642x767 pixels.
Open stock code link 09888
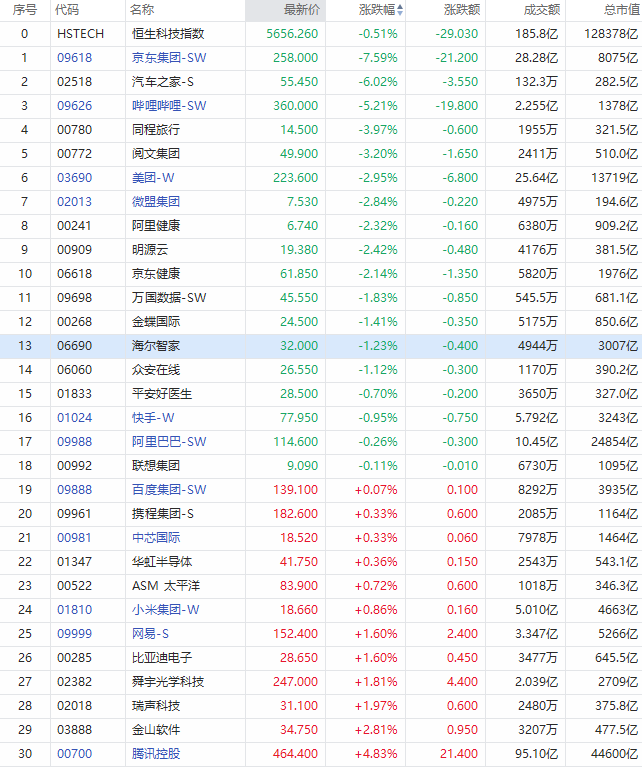[x=74, y=490]
